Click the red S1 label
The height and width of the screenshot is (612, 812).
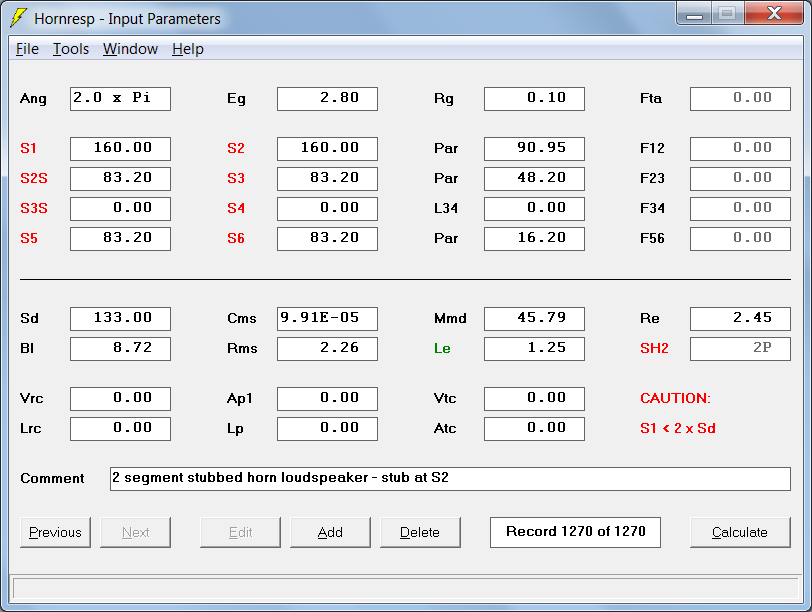(x=28, y=149)
